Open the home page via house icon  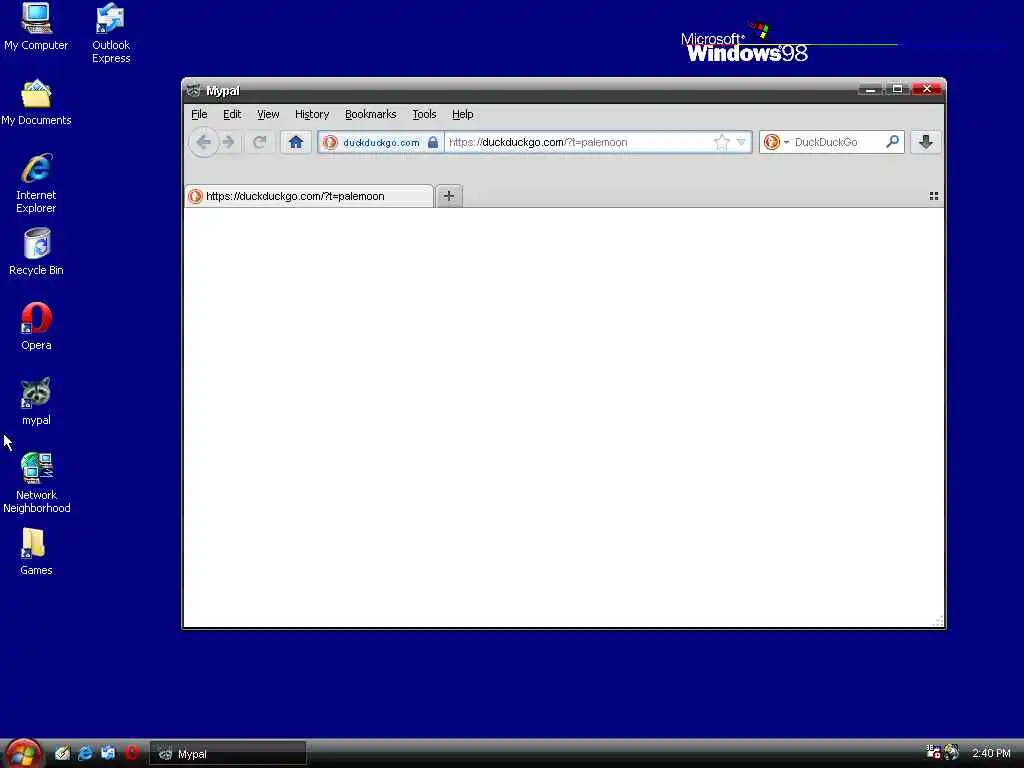(x=296, y=142)
